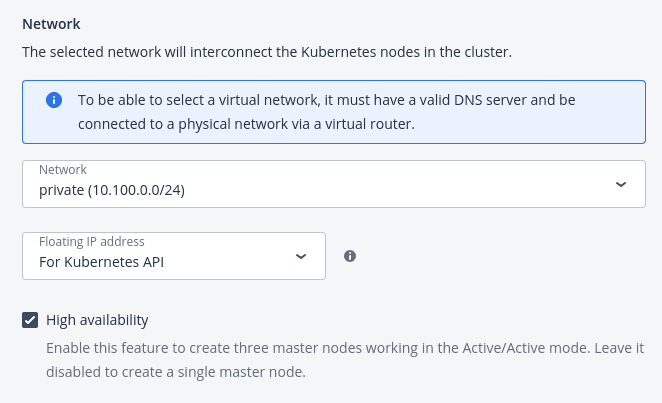This screenshot has height=403, width=662.
Task: Click the text about interconnecting Kubernetes nodes
Action: click(x=267, y=52)
